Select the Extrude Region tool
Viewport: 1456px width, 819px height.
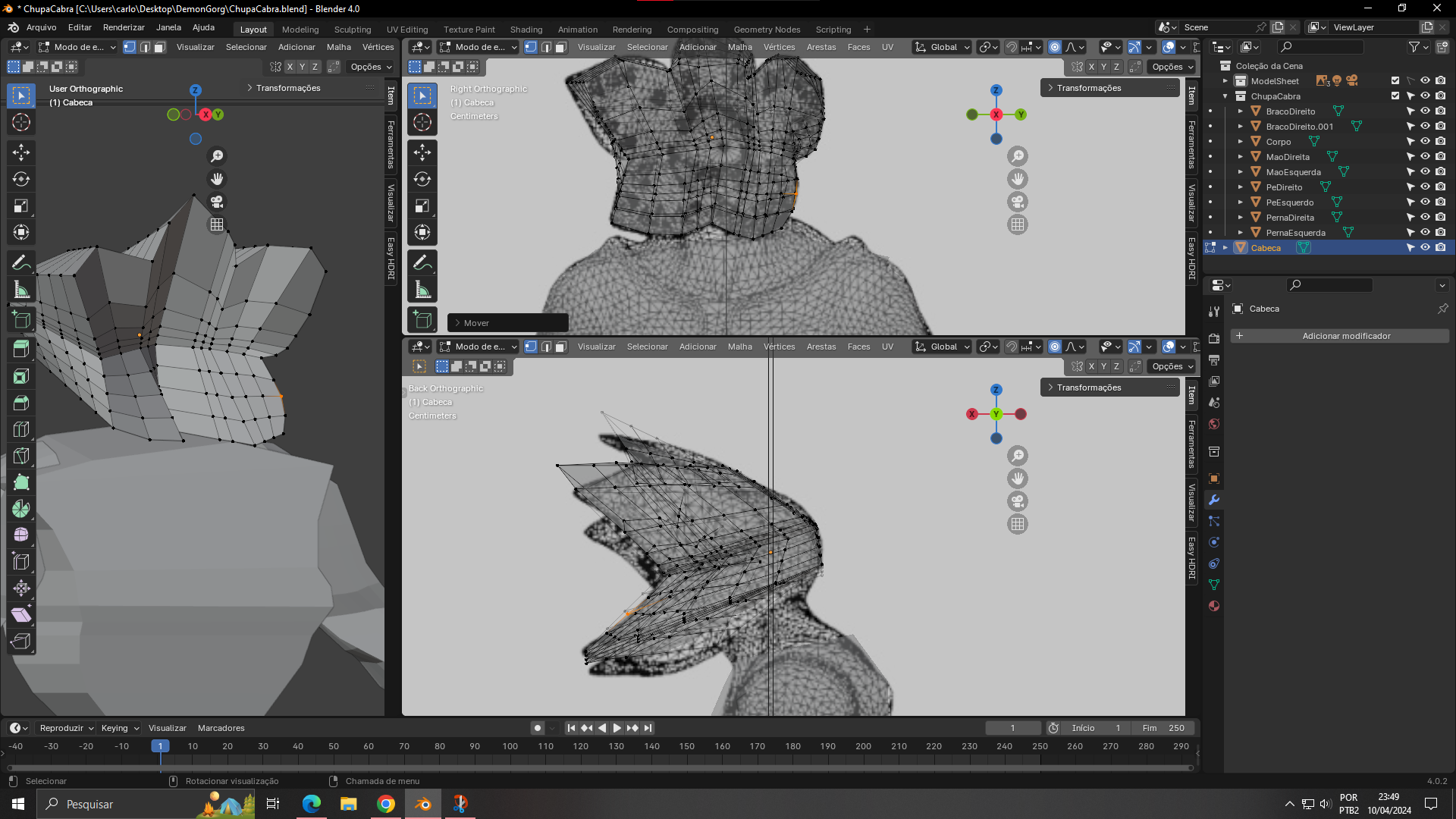point(21,349)
